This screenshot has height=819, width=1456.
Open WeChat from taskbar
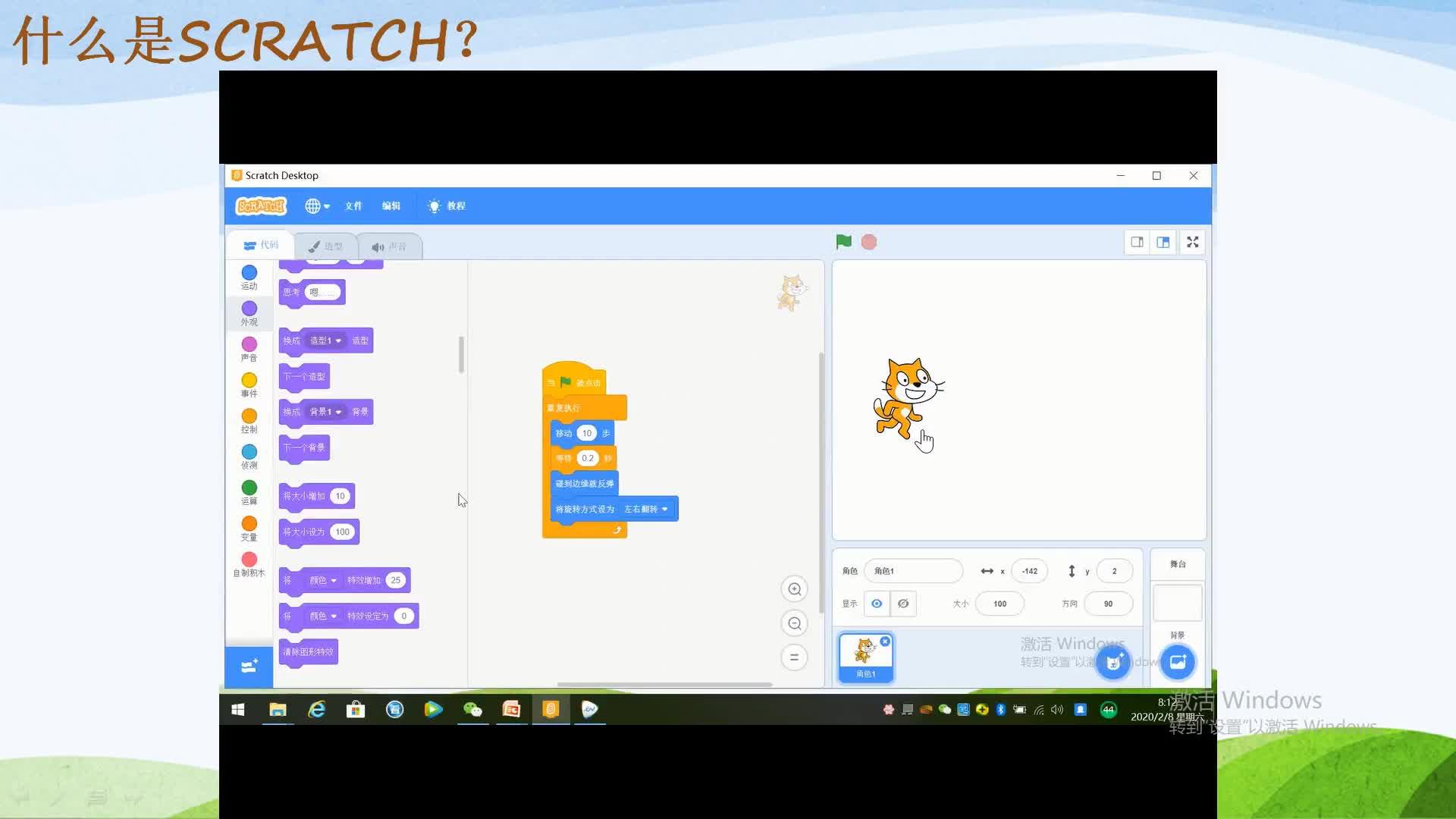tap(472, 709)
